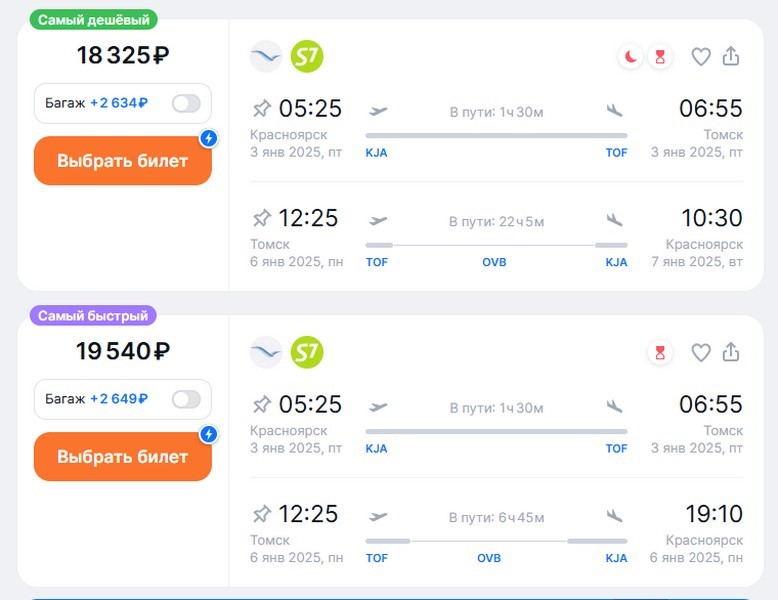Click S7 airline logo in first ticket
Image resolution: width=778 pixels, height=600 pixels.
click(x=307, y=56)
